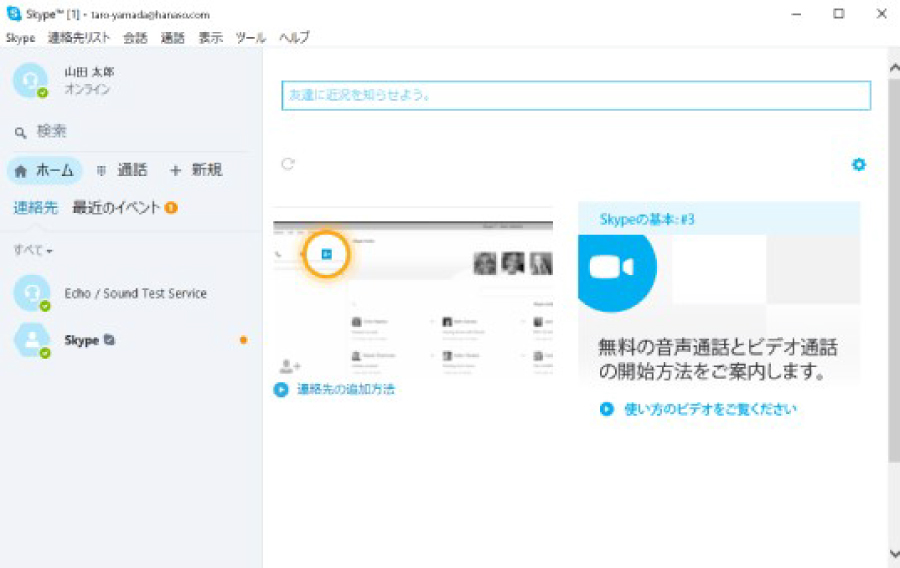Click the play icon beside 連絡先の追加方法
The image size is (900, 568).
pyautogui.click(x=281, y=390)
